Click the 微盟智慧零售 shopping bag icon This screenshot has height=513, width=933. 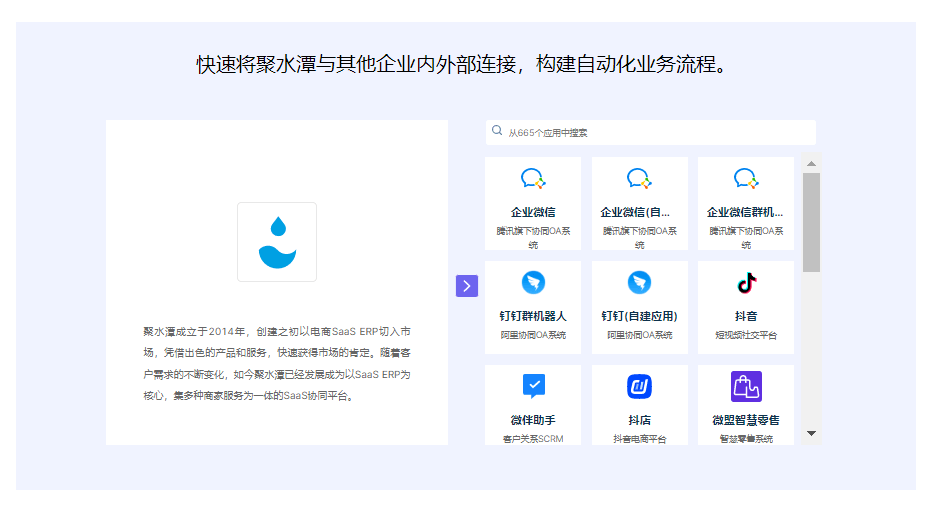(746, 387)
